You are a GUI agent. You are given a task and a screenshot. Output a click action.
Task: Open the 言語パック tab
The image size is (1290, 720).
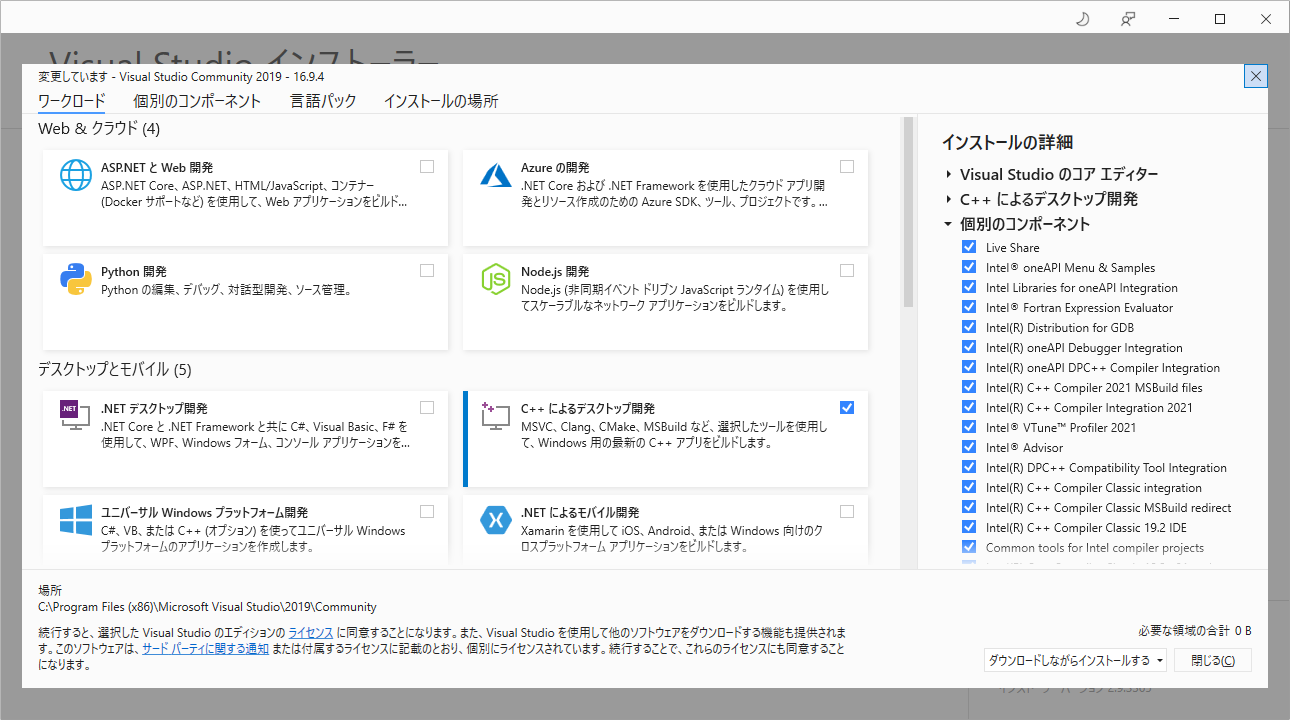pos(323,101)
